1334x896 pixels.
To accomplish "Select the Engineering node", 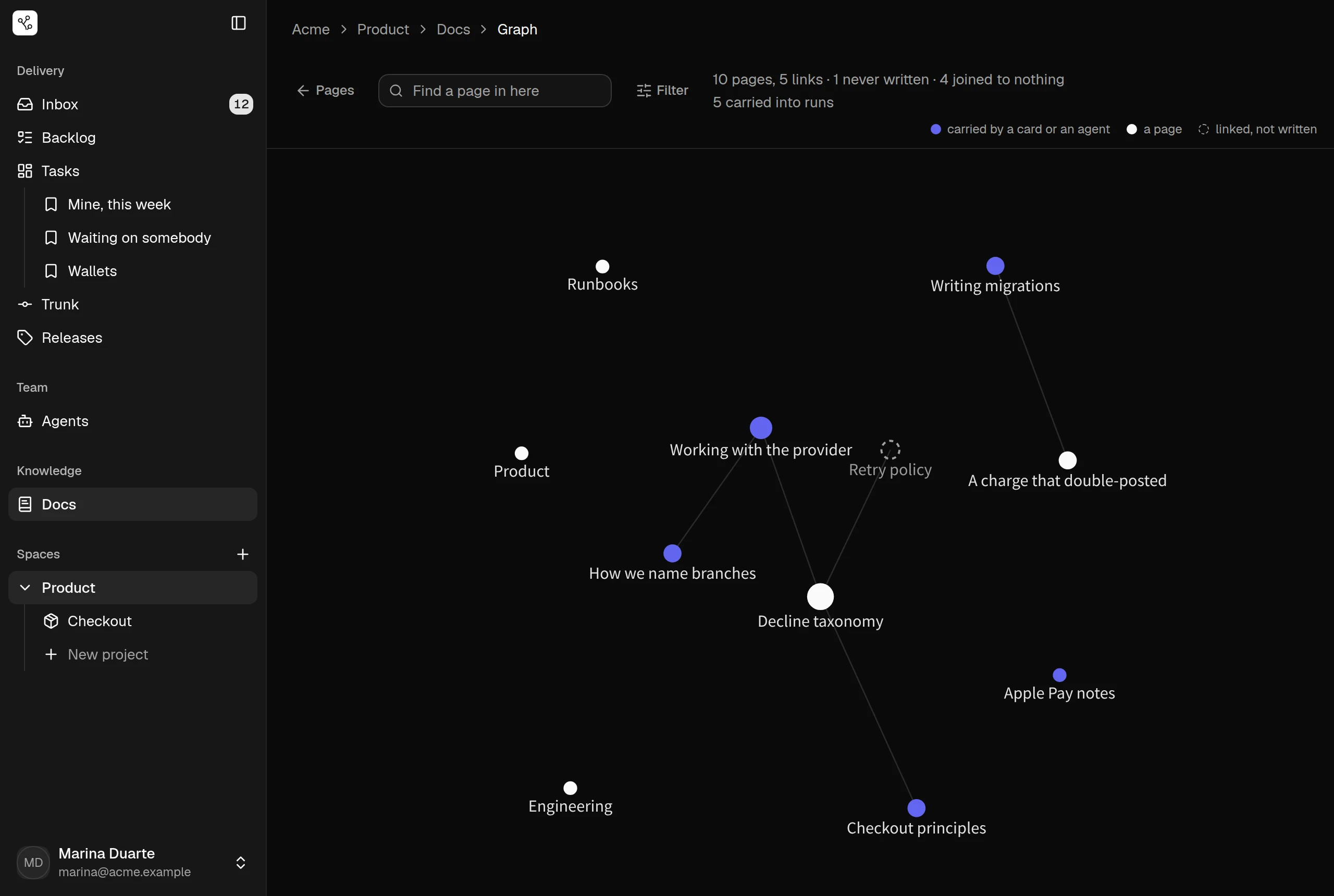I will pos(570,788).
